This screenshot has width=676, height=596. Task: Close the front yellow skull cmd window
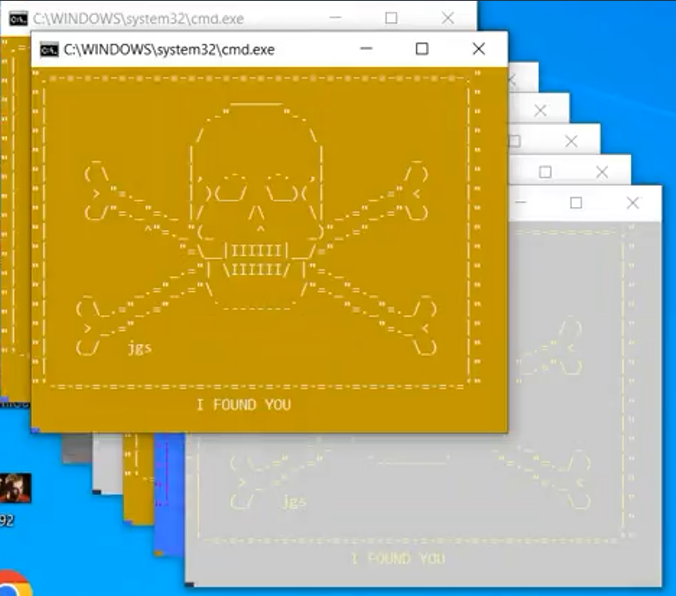[478, 49]
